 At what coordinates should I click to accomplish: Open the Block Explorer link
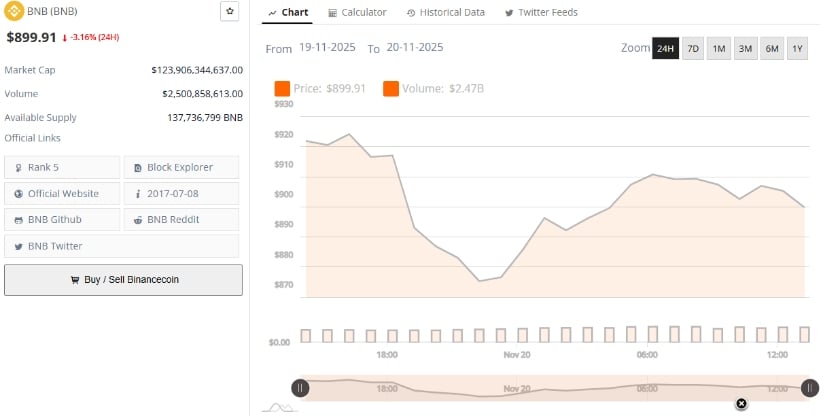pos(181,167)
